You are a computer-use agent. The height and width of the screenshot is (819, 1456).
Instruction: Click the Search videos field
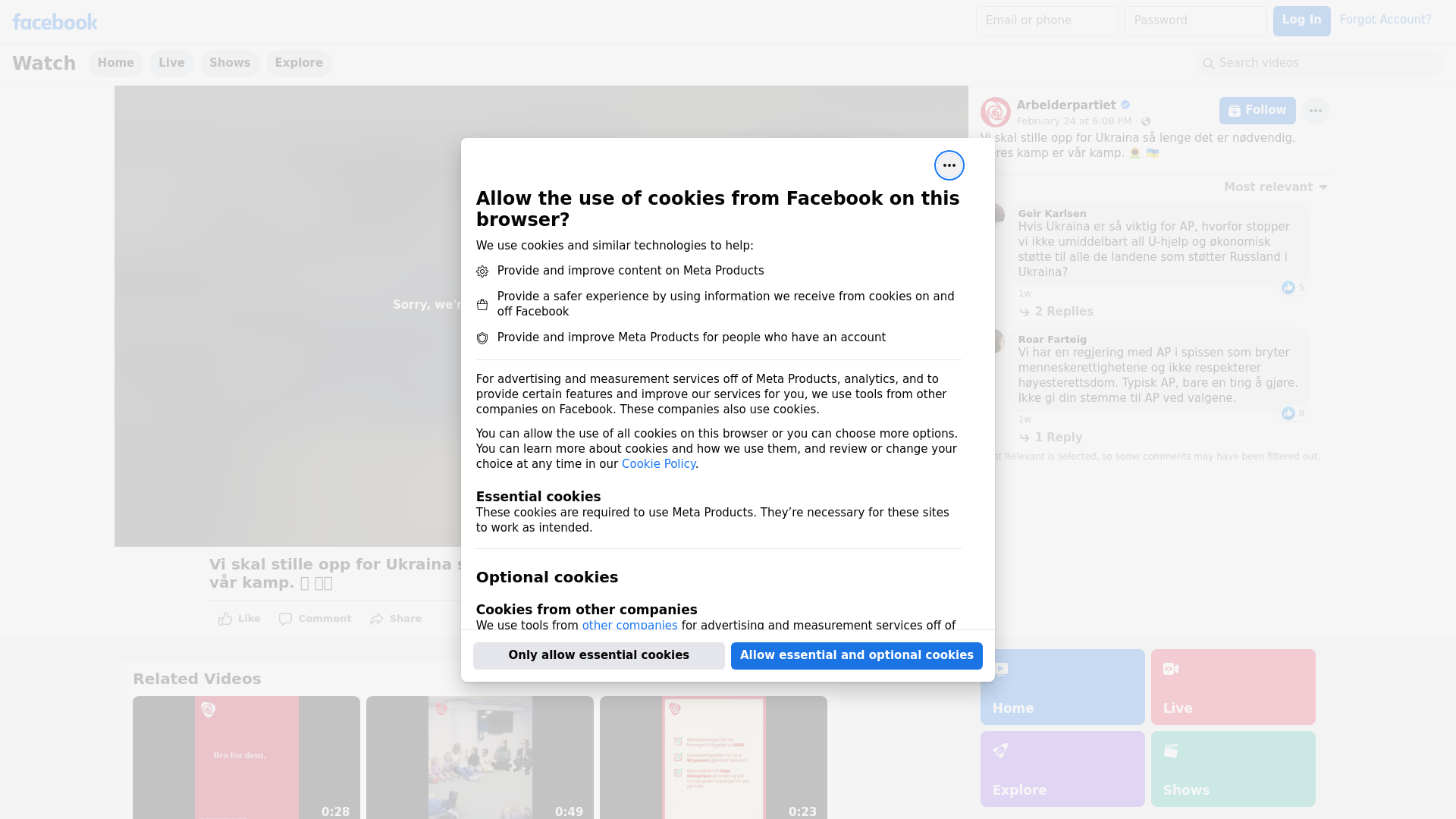coord(1319,64)
